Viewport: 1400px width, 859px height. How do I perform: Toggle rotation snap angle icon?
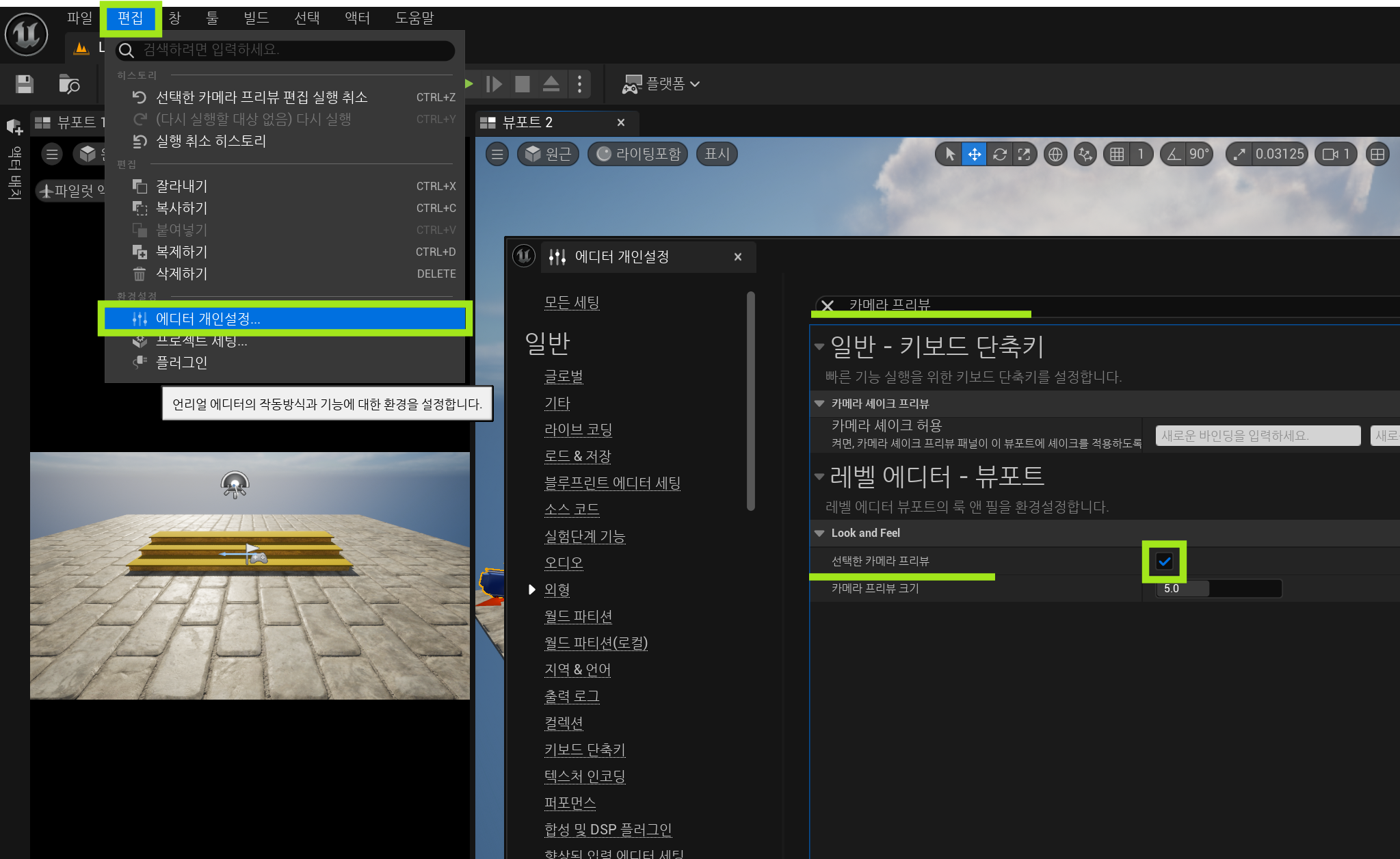(1174, 155)
